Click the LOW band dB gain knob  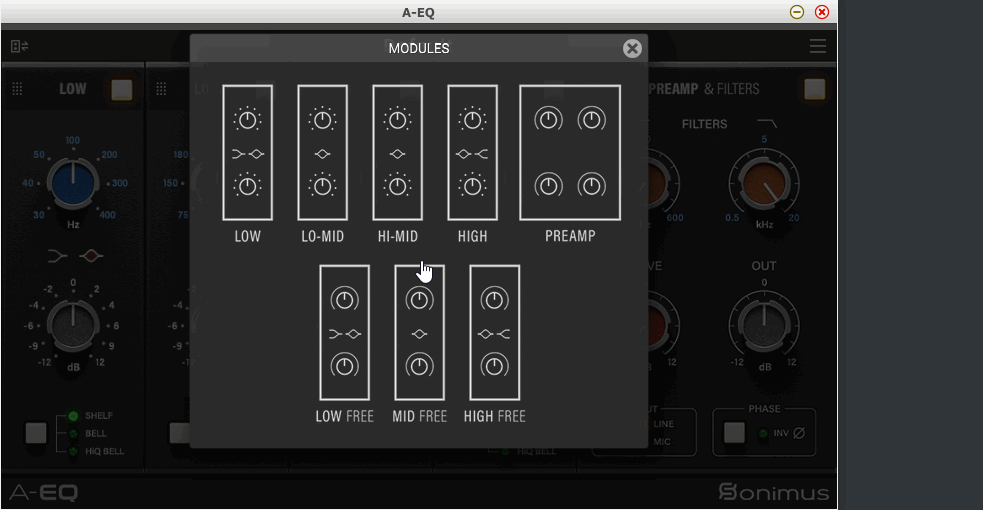(x=72, y=325)
